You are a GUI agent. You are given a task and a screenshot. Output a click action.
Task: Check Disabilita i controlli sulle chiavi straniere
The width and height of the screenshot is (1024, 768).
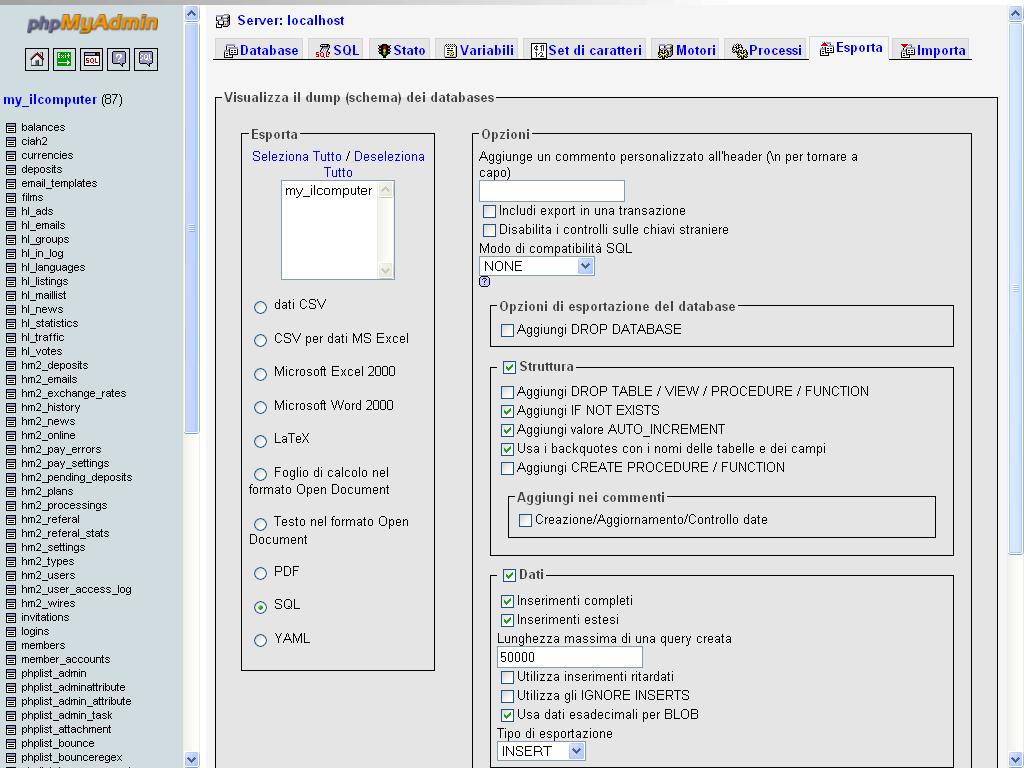(488, 230)
